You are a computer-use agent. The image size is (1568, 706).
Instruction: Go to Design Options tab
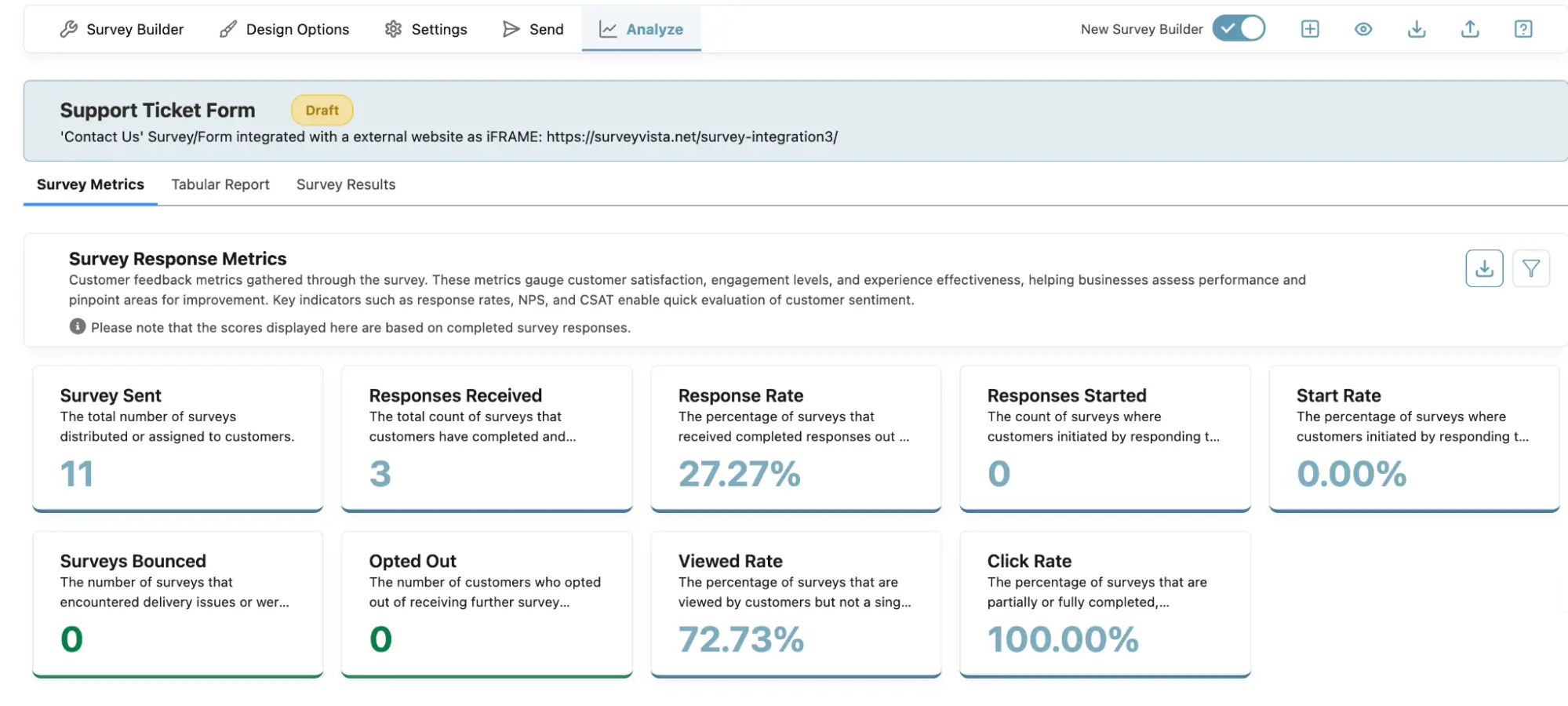pyautogui.click(x=284, y=29)
